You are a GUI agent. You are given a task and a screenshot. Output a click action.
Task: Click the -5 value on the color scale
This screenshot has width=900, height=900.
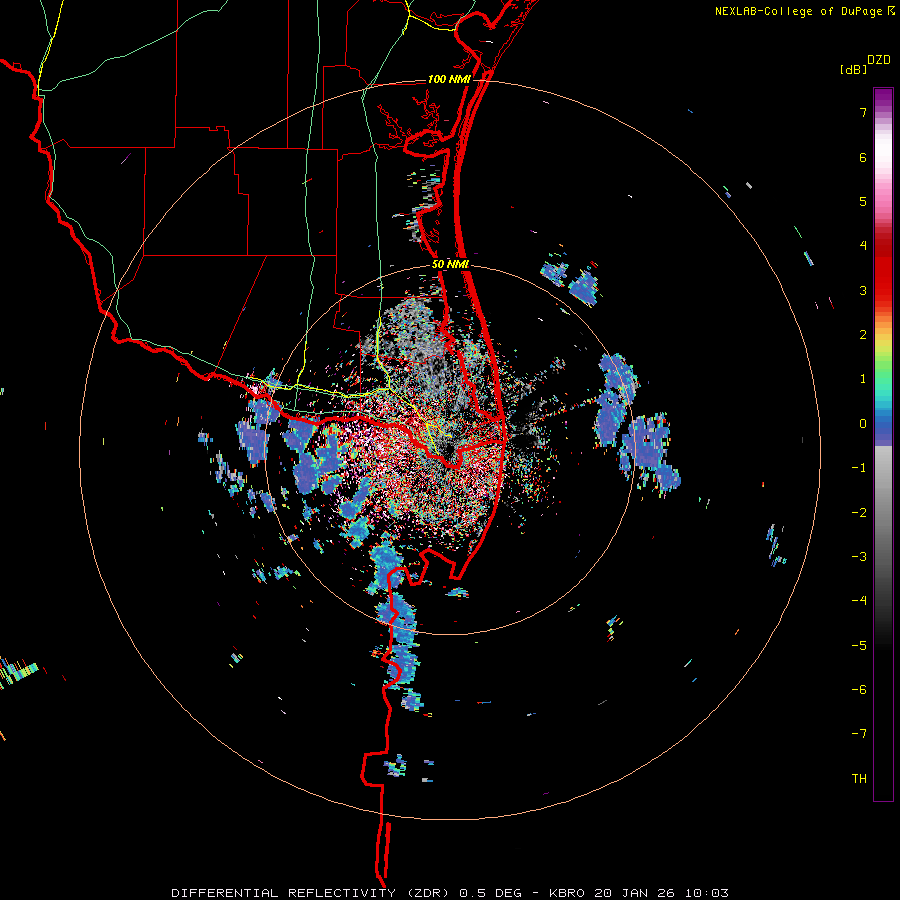point(859,646)
